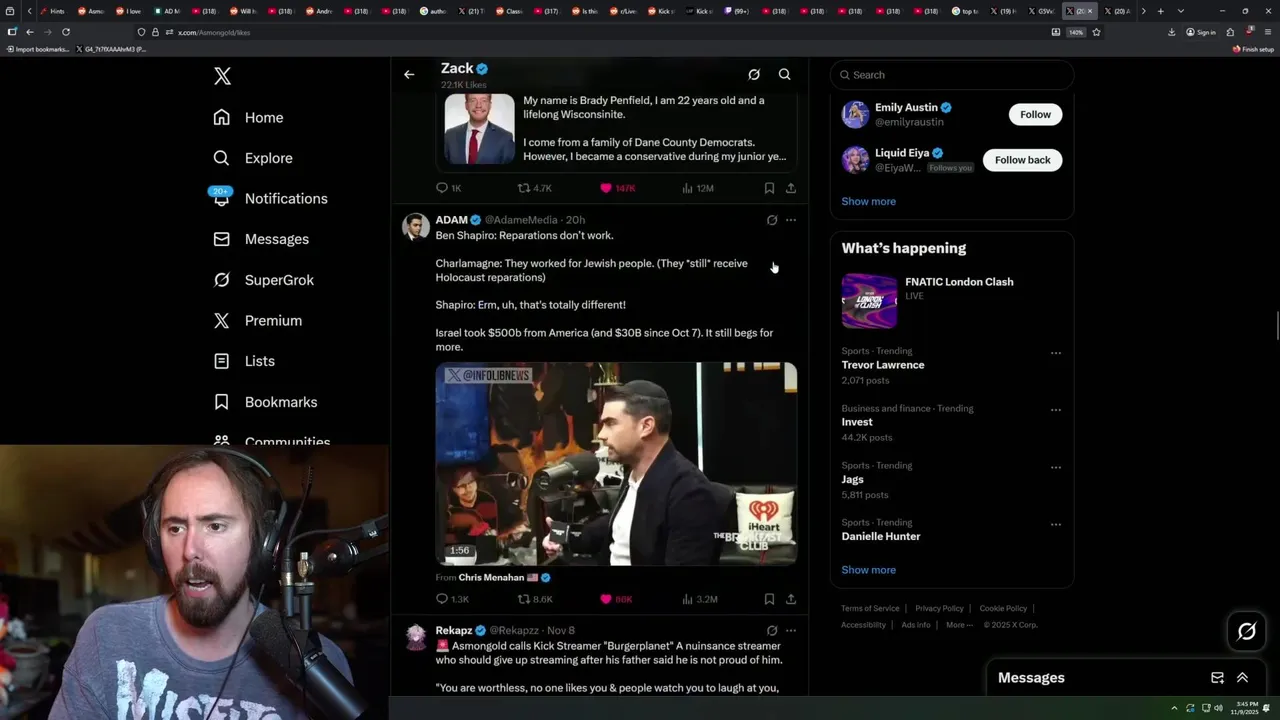Open Lists from the sidebar

click(244, 361)
